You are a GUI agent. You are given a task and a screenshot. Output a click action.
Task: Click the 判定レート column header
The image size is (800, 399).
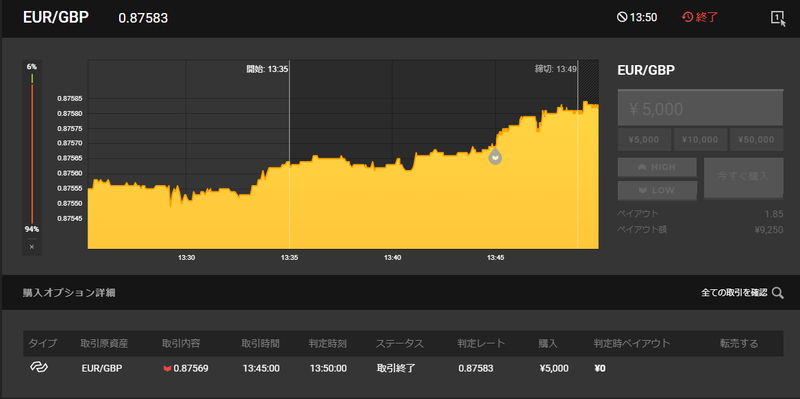coord(481,343)
